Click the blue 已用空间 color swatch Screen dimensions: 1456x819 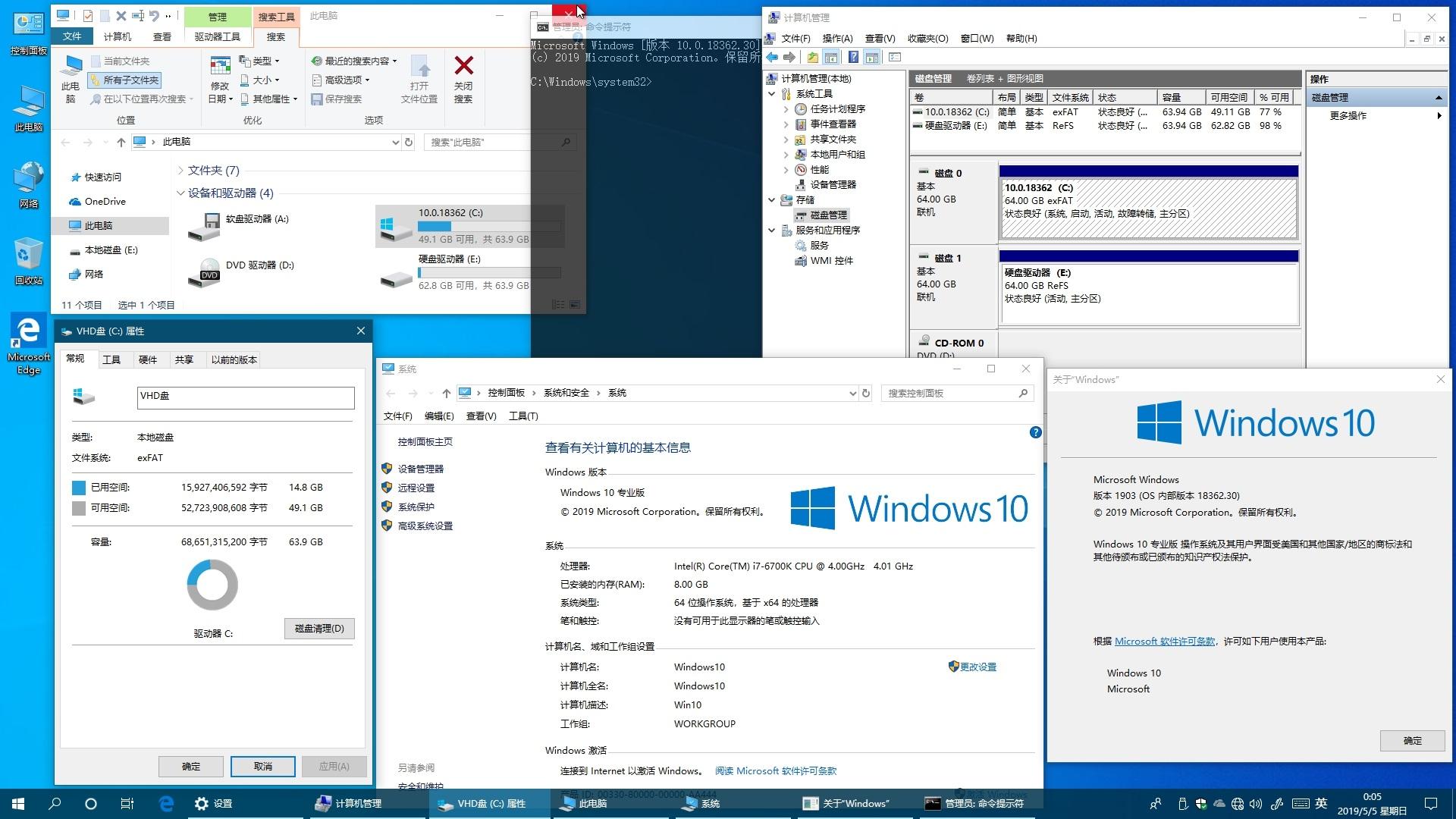pos(79,488)
